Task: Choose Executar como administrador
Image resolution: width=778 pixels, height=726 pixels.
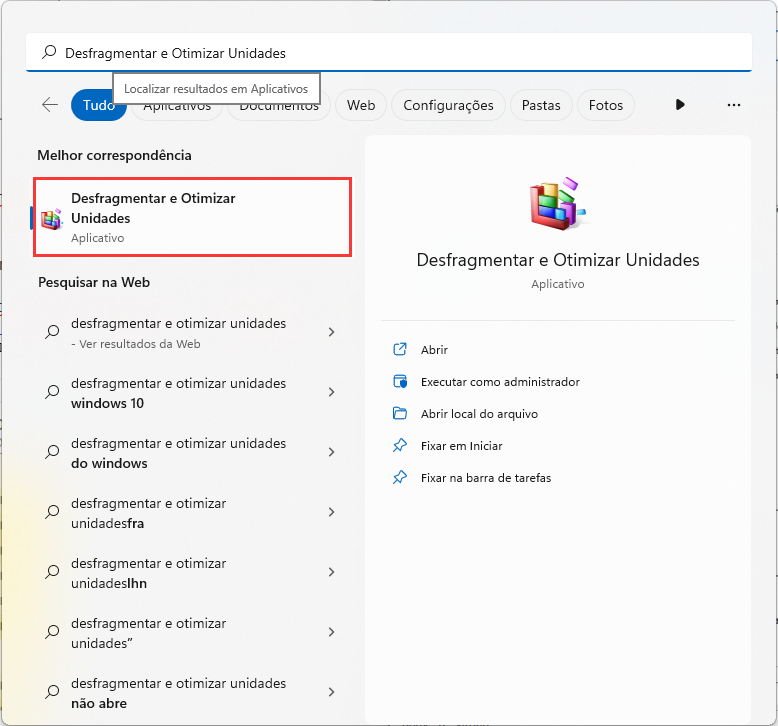Action: [x=500, y=382]
